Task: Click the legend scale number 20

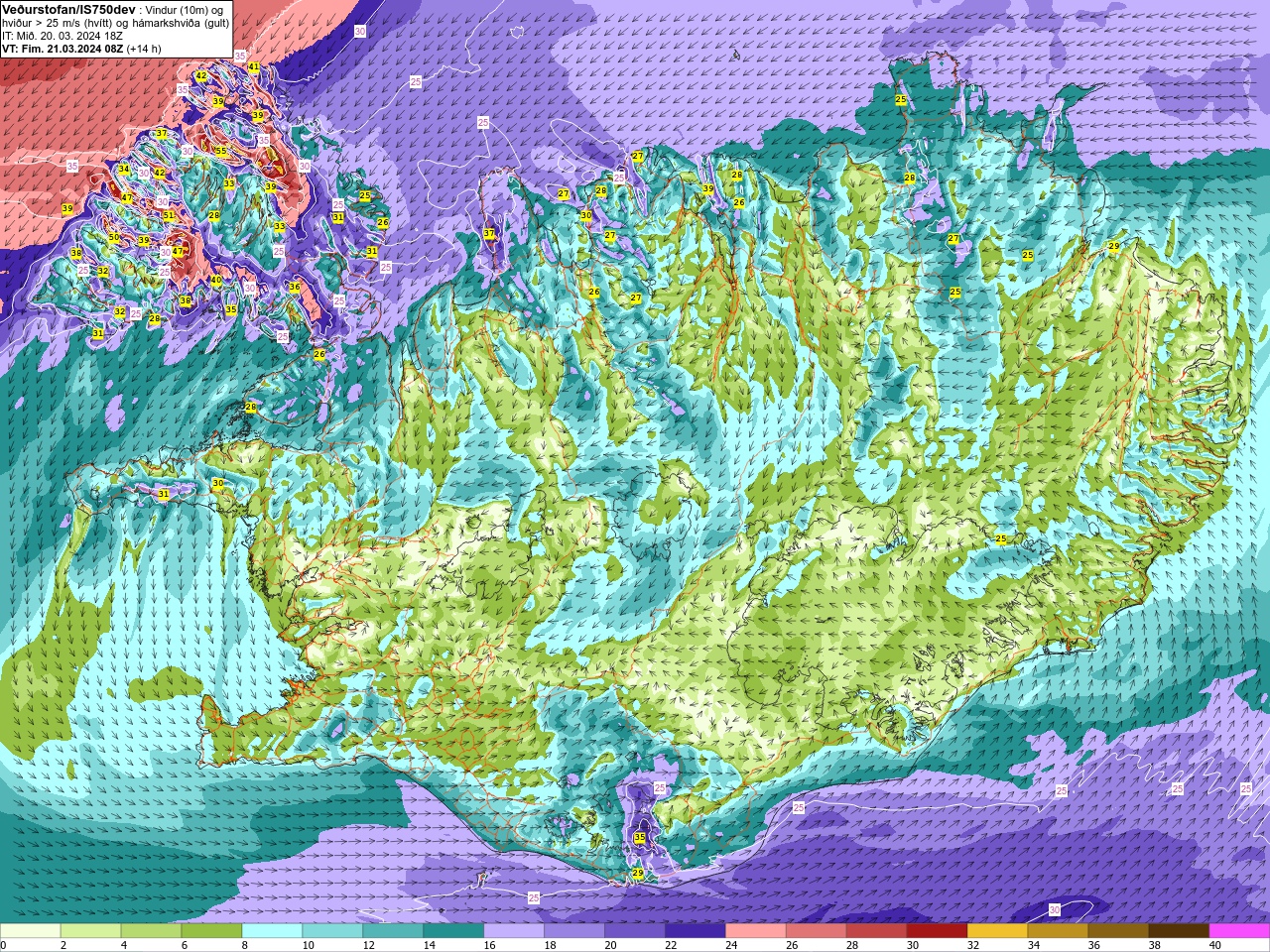Action: coord(610,946)
